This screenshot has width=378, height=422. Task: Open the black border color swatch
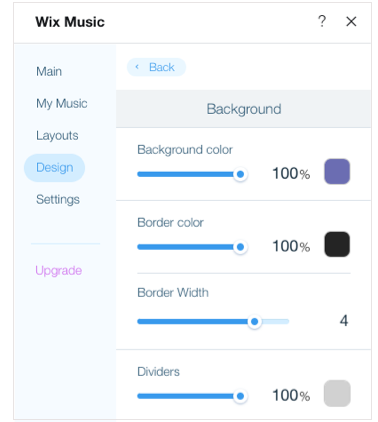pyautogui.click(x=337, y=244)
